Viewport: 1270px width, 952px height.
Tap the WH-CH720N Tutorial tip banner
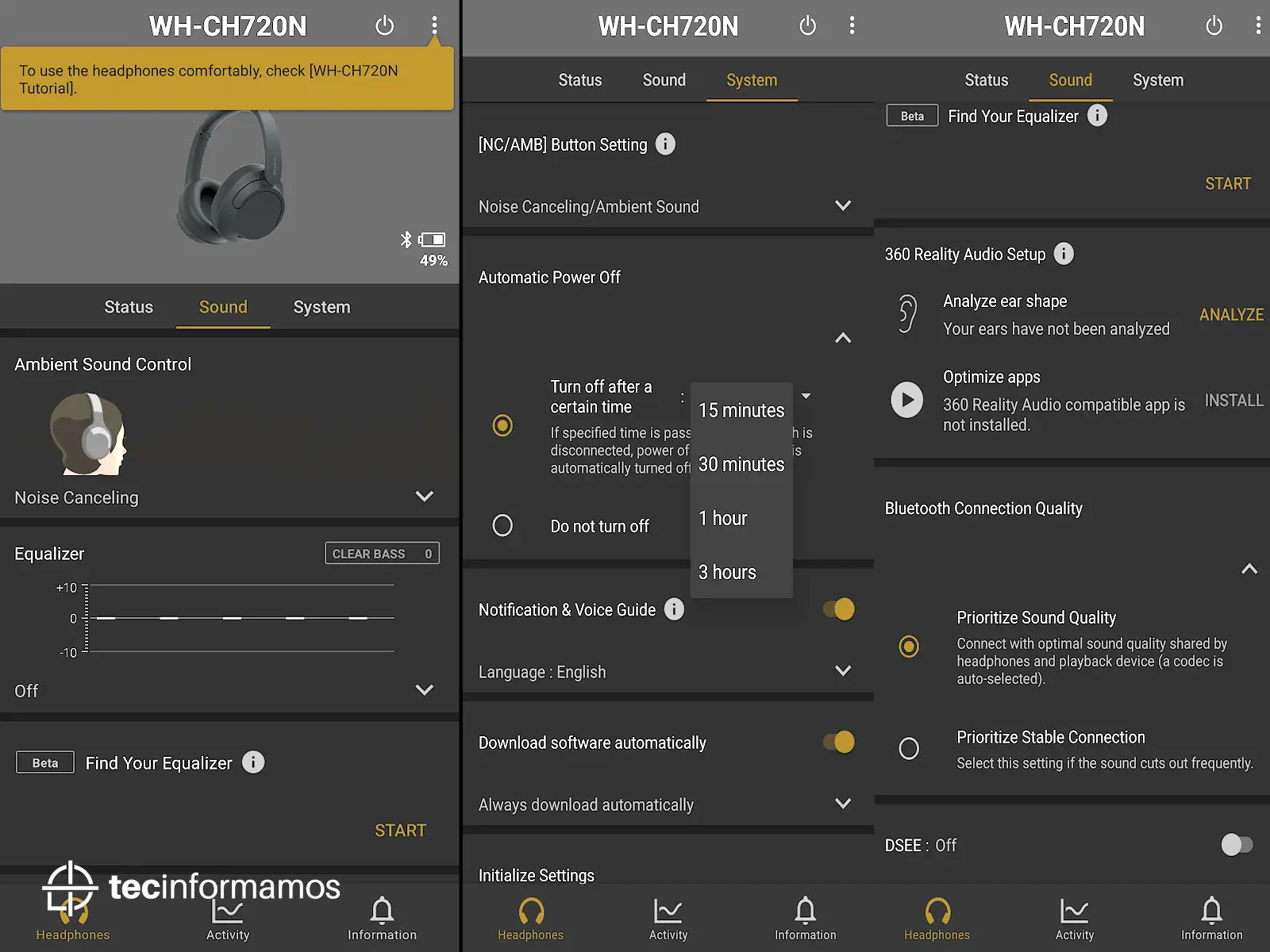[x=227, y=79]
